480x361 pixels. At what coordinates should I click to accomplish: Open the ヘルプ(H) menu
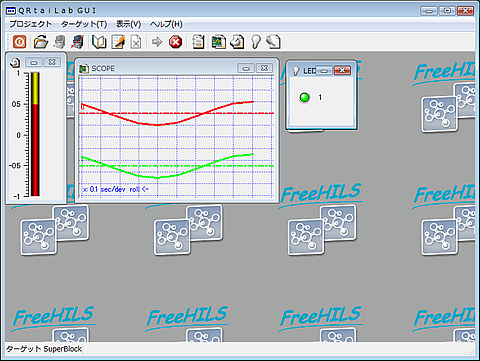click(166, 24)
